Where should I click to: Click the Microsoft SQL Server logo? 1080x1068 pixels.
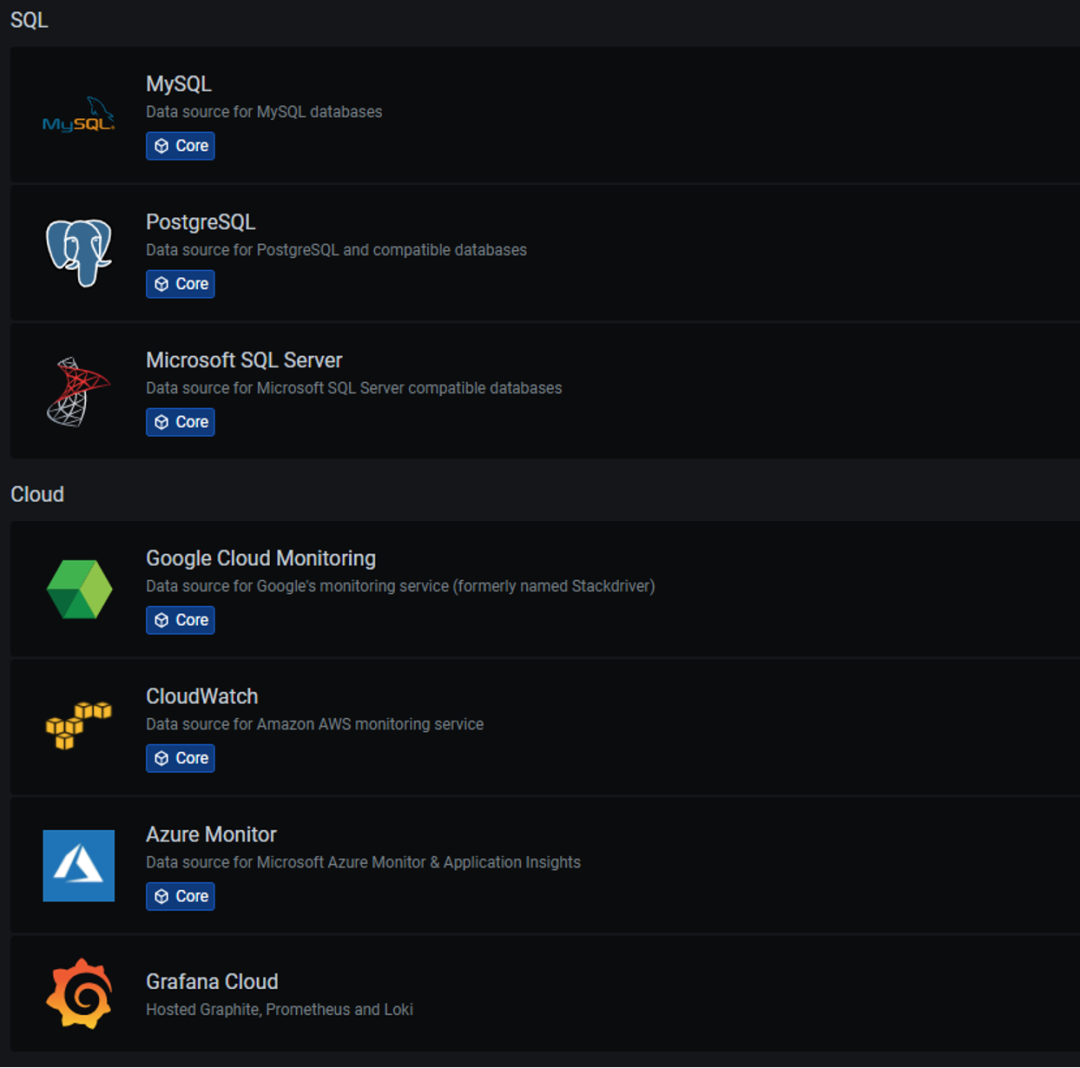79,391
